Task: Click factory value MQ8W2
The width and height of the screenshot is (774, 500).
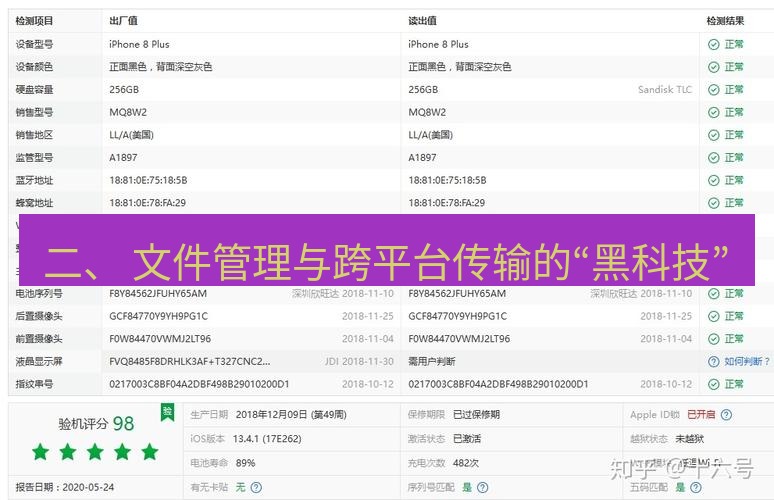Action: point(128,113)
